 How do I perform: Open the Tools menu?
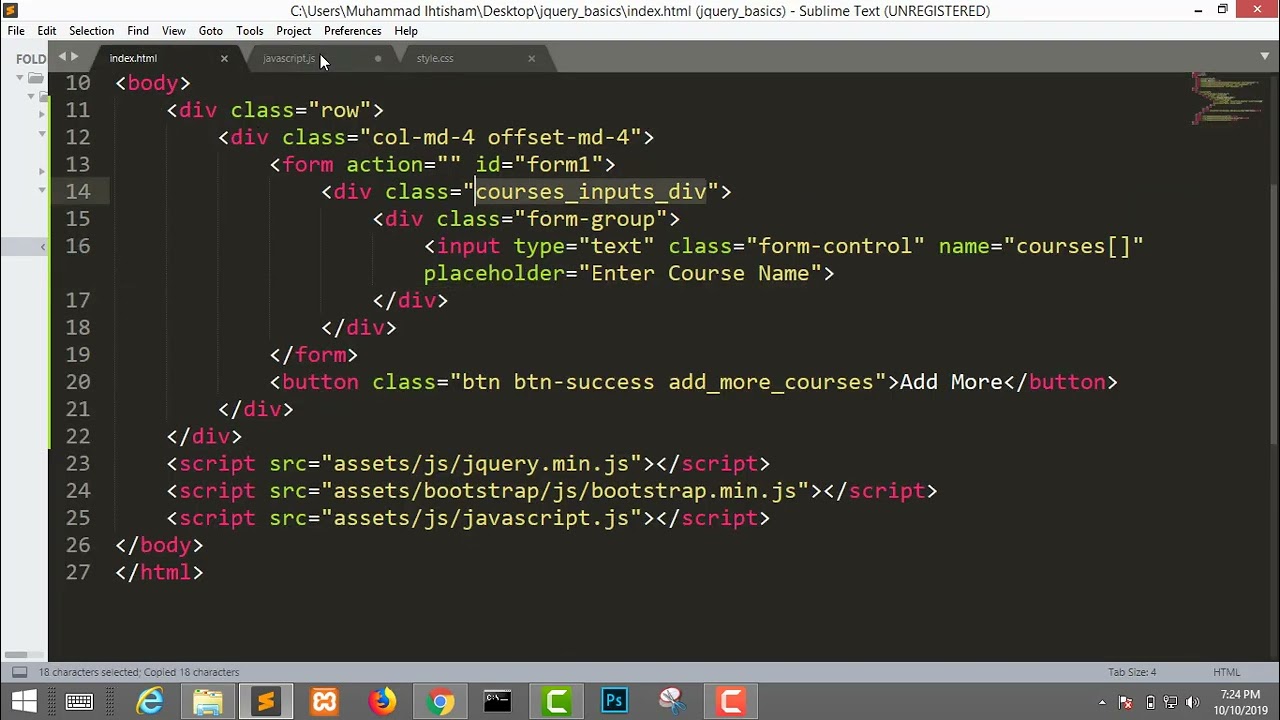click(250, 31)
